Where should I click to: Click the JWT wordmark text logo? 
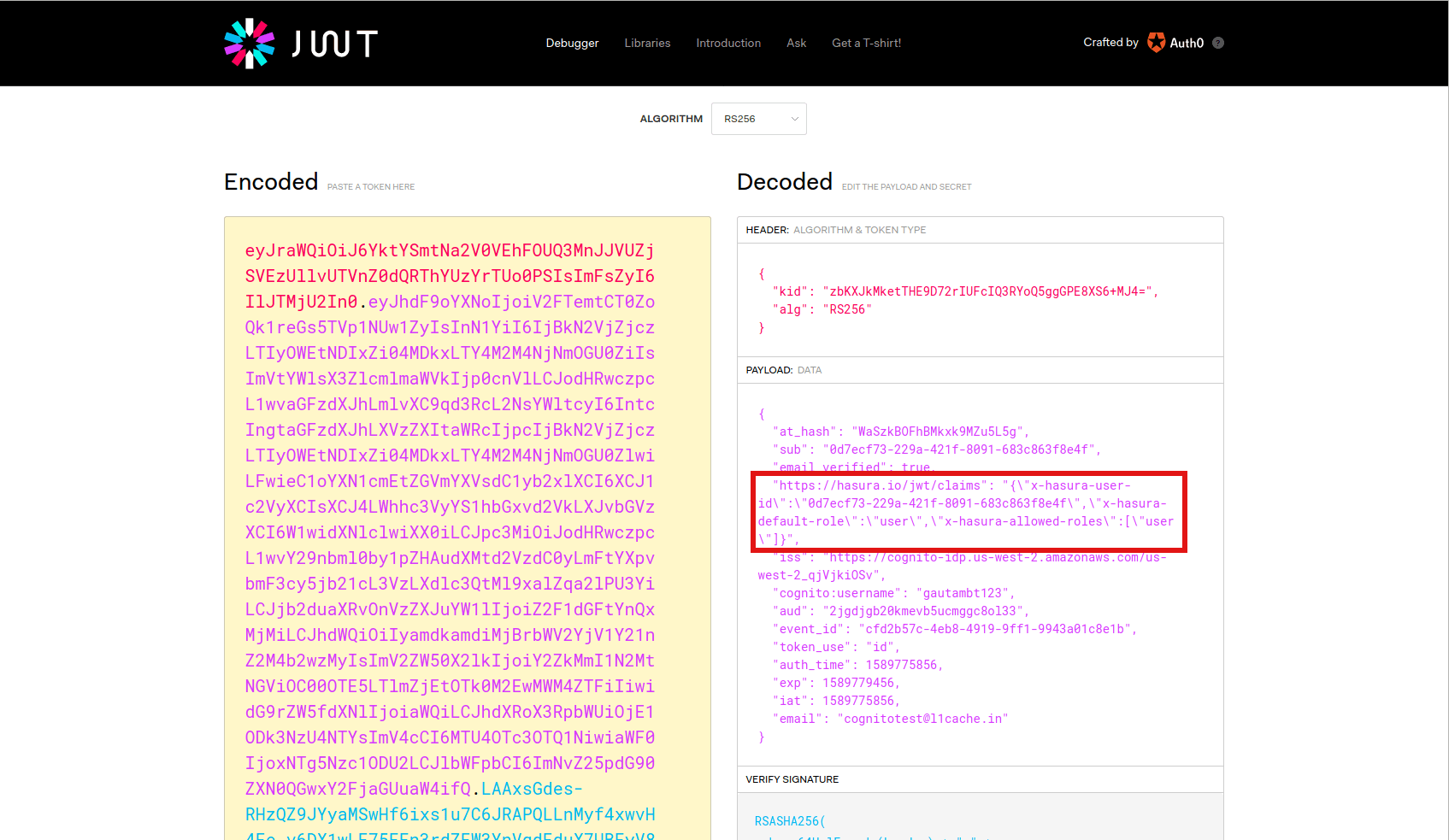tap(334, 44)
